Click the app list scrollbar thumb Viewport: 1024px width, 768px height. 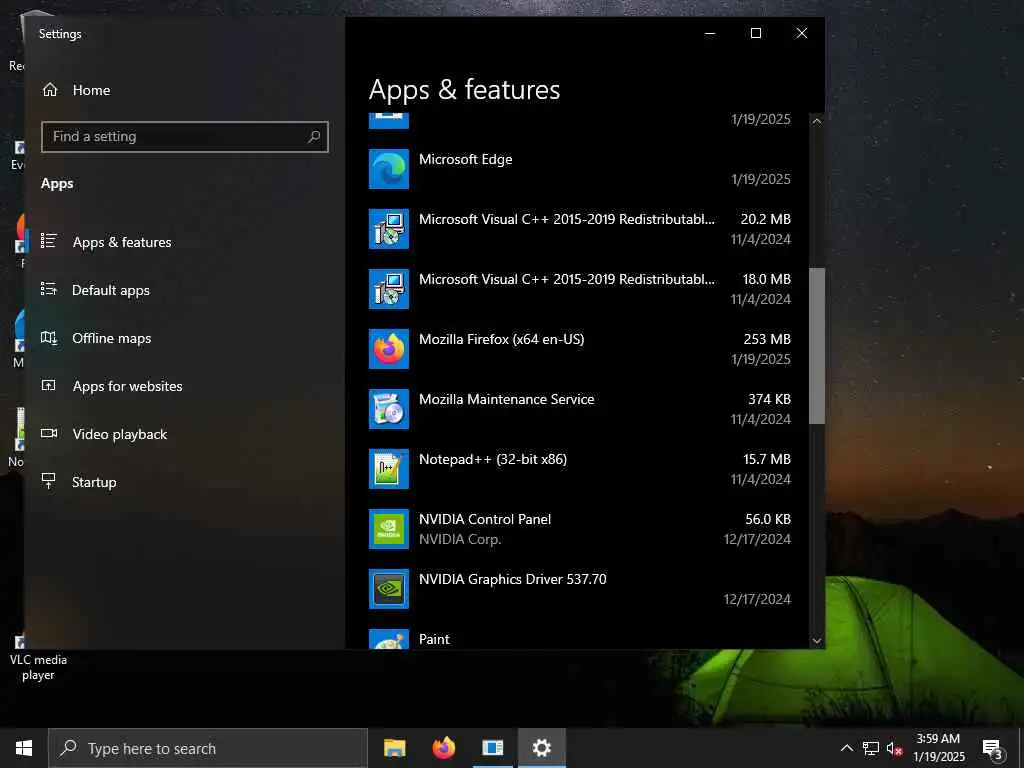click(x=816, y=346)
